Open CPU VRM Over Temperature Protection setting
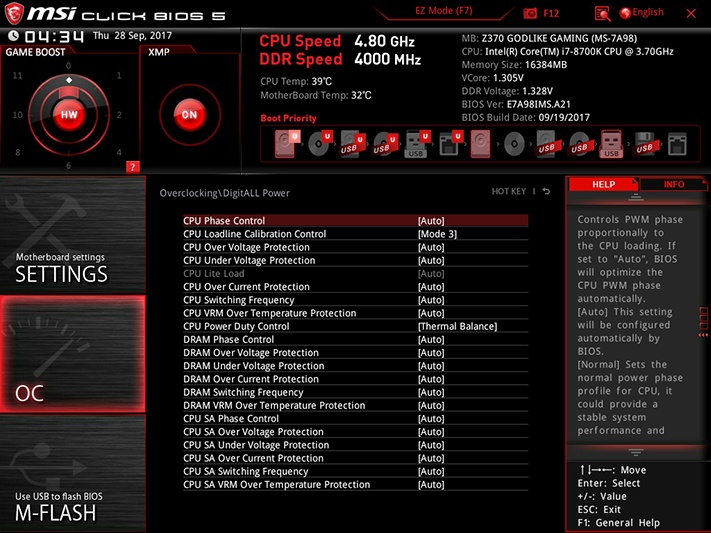 pyautogui.click(x=356, y=313)
